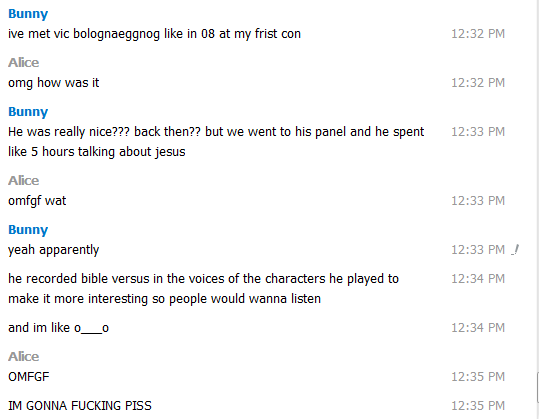Image resolution: width=539 pixels, height=419 pixels.
Task: Click the 12:33 PM timestamp beside 'omfgf wat'
Action: tap(478, 201)
